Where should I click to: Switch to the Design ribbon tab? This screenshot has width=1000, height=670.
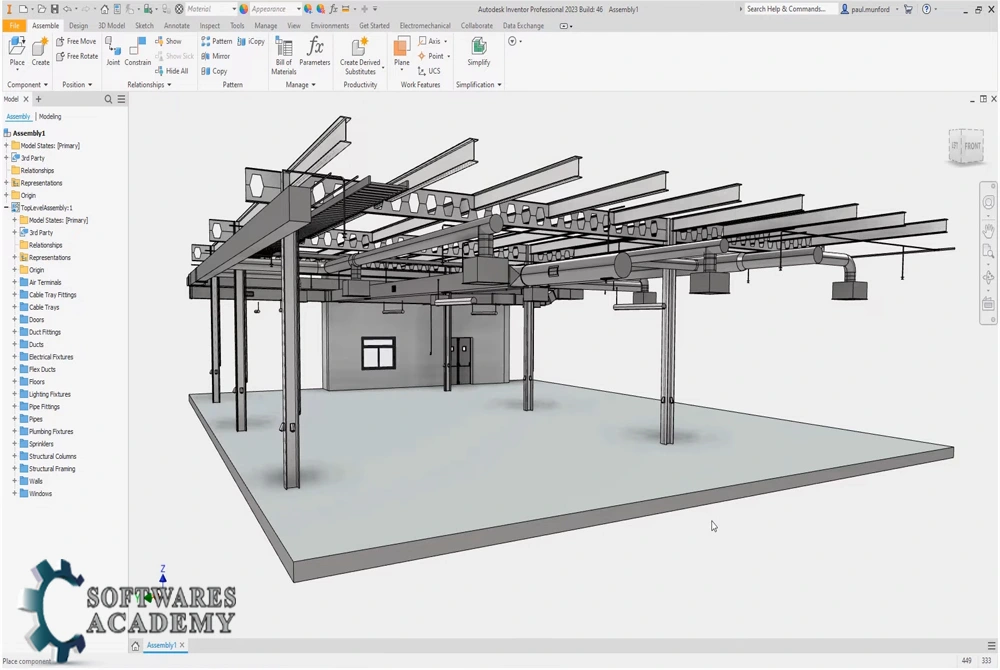[x=78, y=25]
